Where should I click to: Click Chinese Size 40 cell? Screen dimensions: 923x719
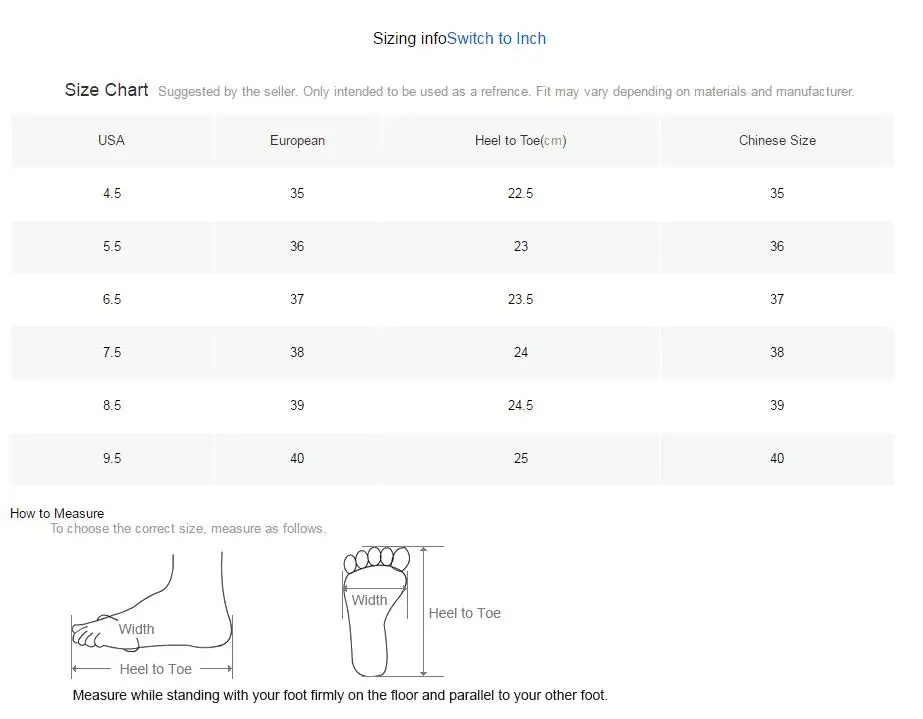click(x=777, y=458)
